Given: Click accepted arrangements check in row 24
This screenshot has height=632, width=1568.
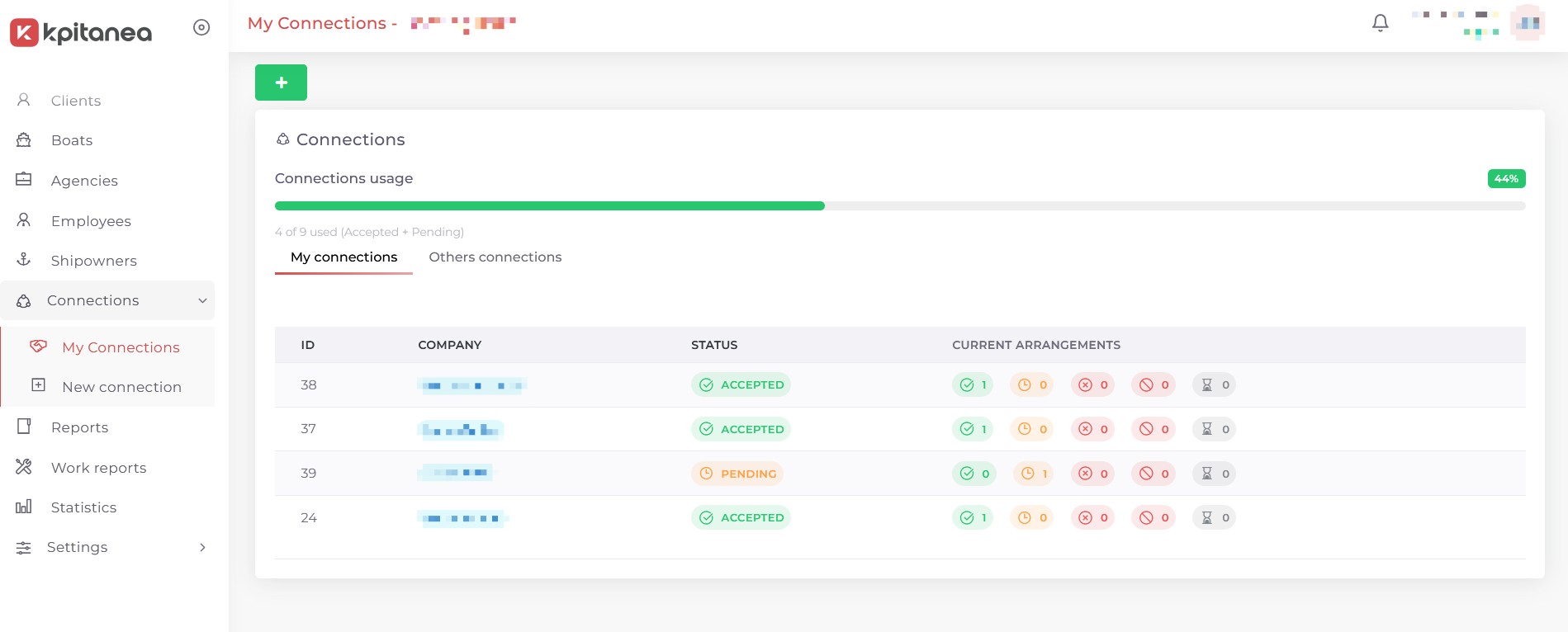Looking at the screenshot, I should point(973,517).
